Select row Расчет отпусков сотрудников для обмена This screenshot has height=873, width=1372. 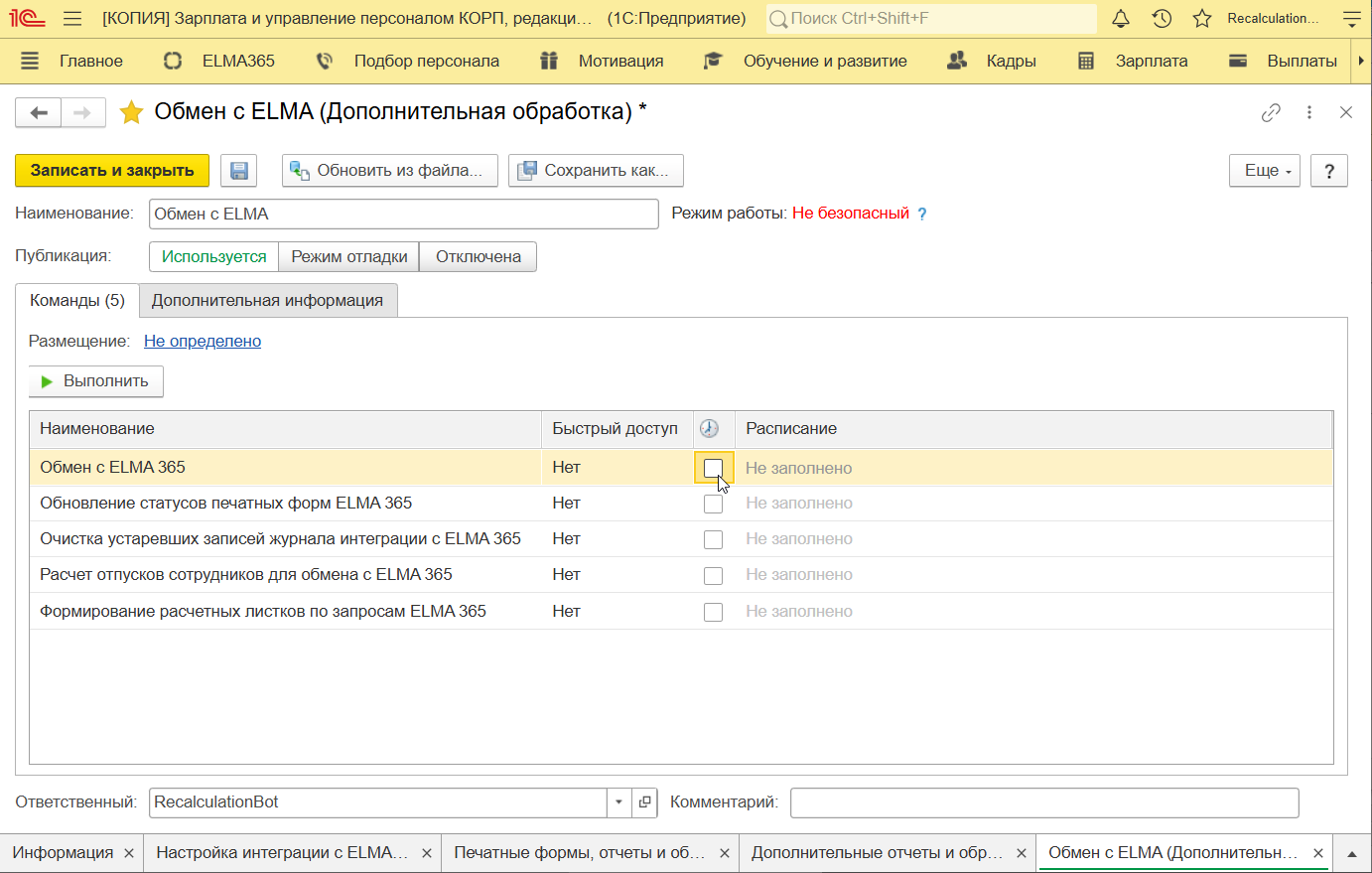tap(681, 575)
